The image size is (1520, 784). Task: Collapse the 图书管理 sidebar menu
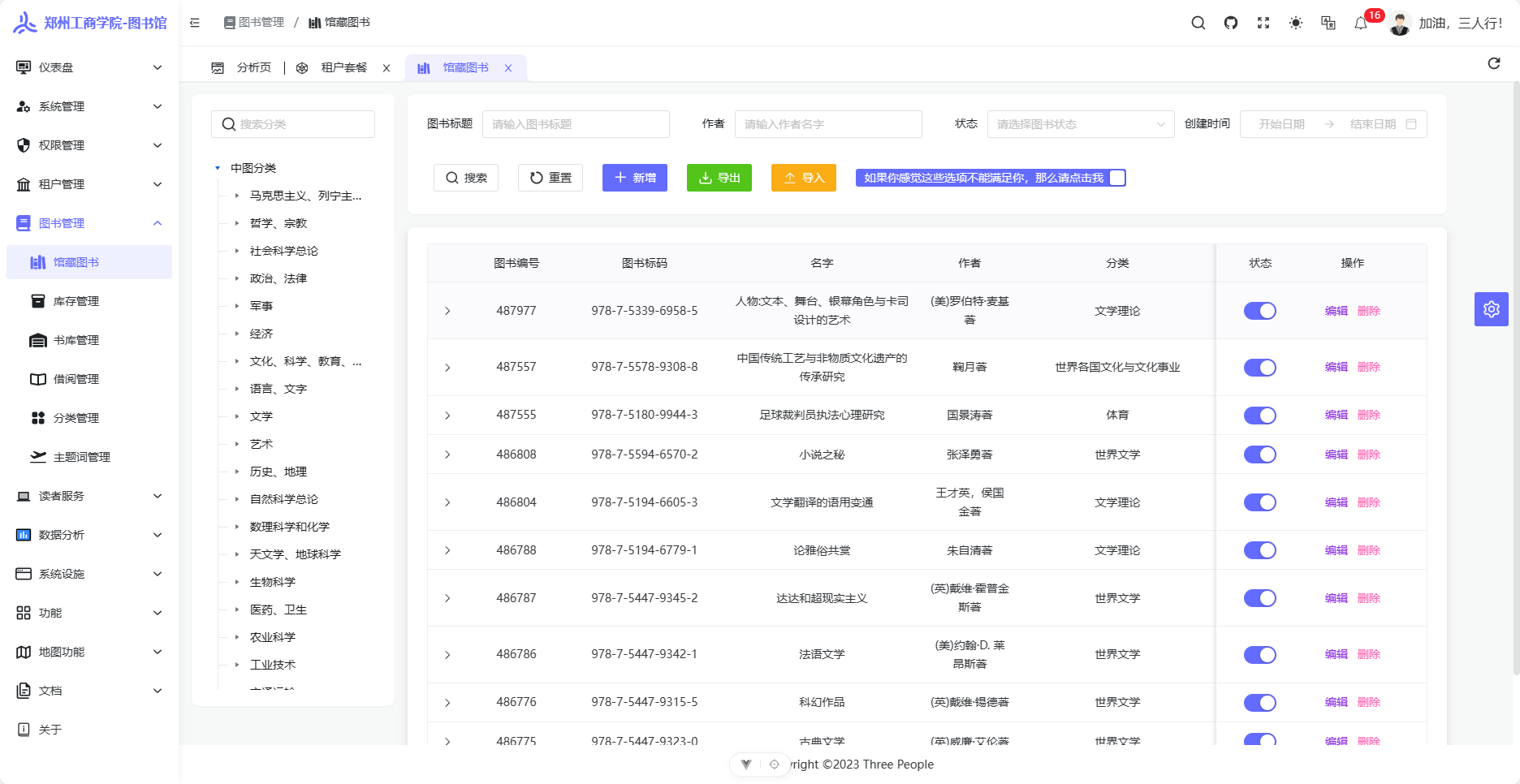(89, 223)
